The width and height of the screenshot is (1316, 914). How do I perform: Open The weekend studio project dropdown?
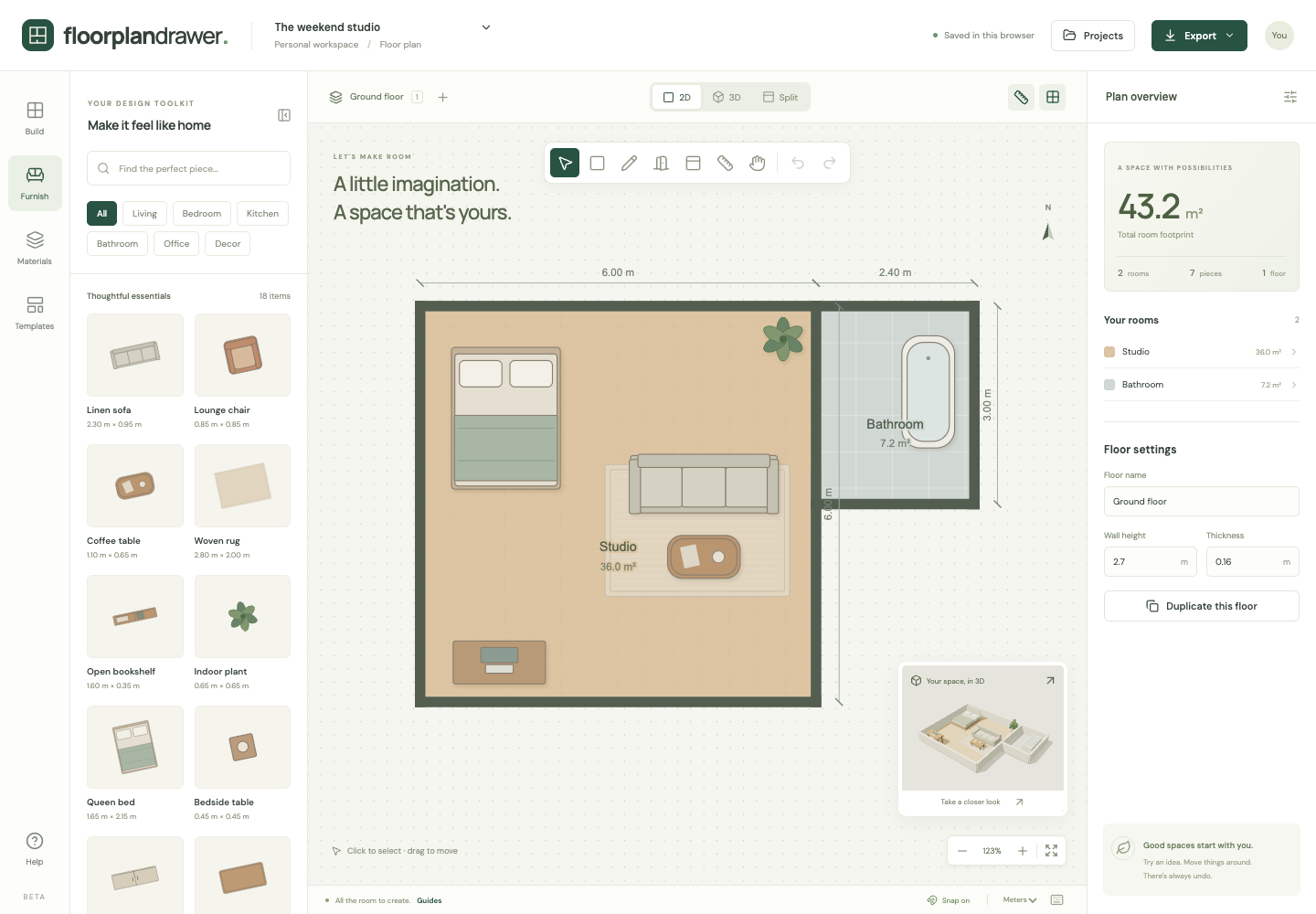pos(383,35)
